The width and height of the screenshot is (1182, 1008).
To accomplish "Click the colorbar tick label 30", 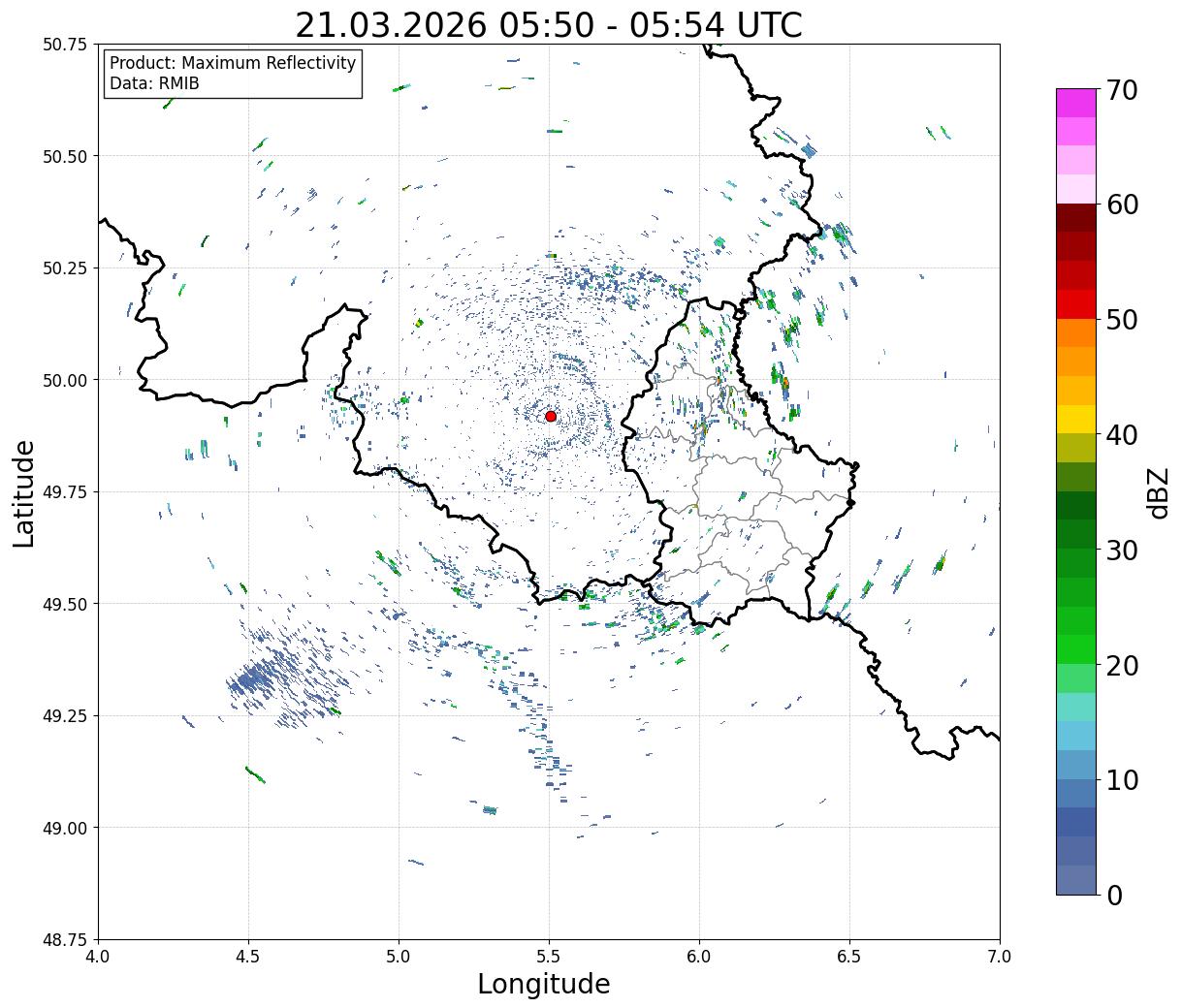I will 1121,550.
